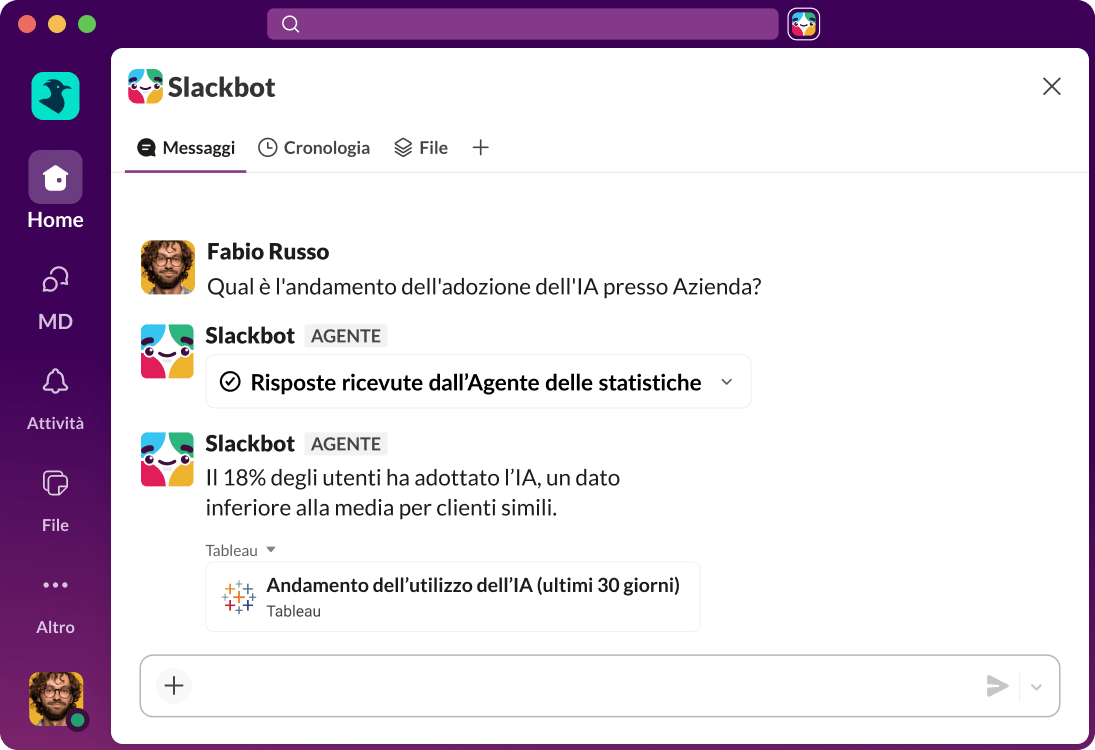This screenshot has width=1095, height=750.
Task: Expand the Risposte ricevute dall'Agente chevron
Action: [x=727, y=381]
